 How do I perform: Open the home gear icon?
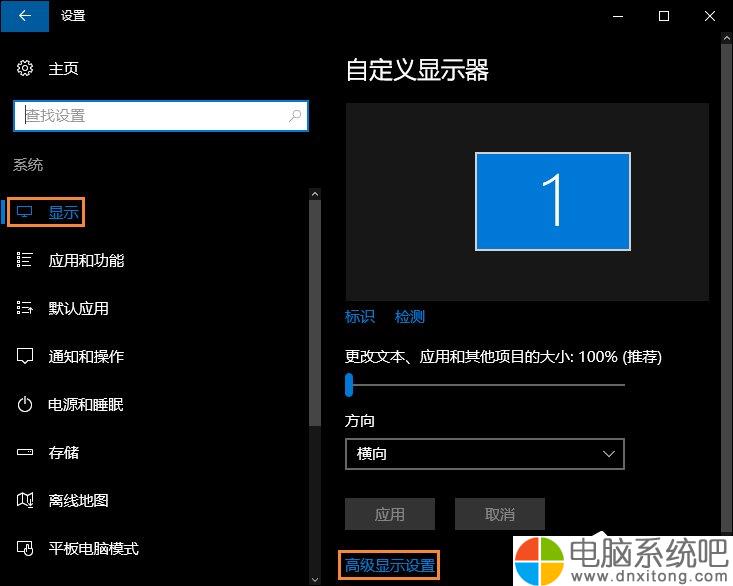point(25,68)
